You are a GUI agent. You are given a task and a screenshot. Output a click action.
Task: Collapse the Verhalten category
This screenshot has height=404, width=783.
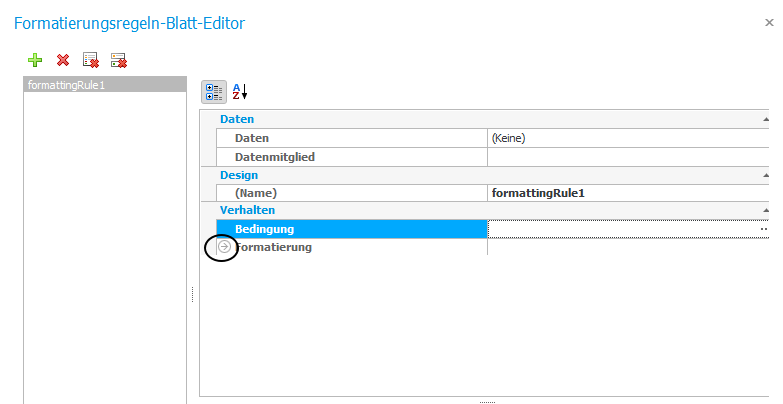tap(766, 210)
